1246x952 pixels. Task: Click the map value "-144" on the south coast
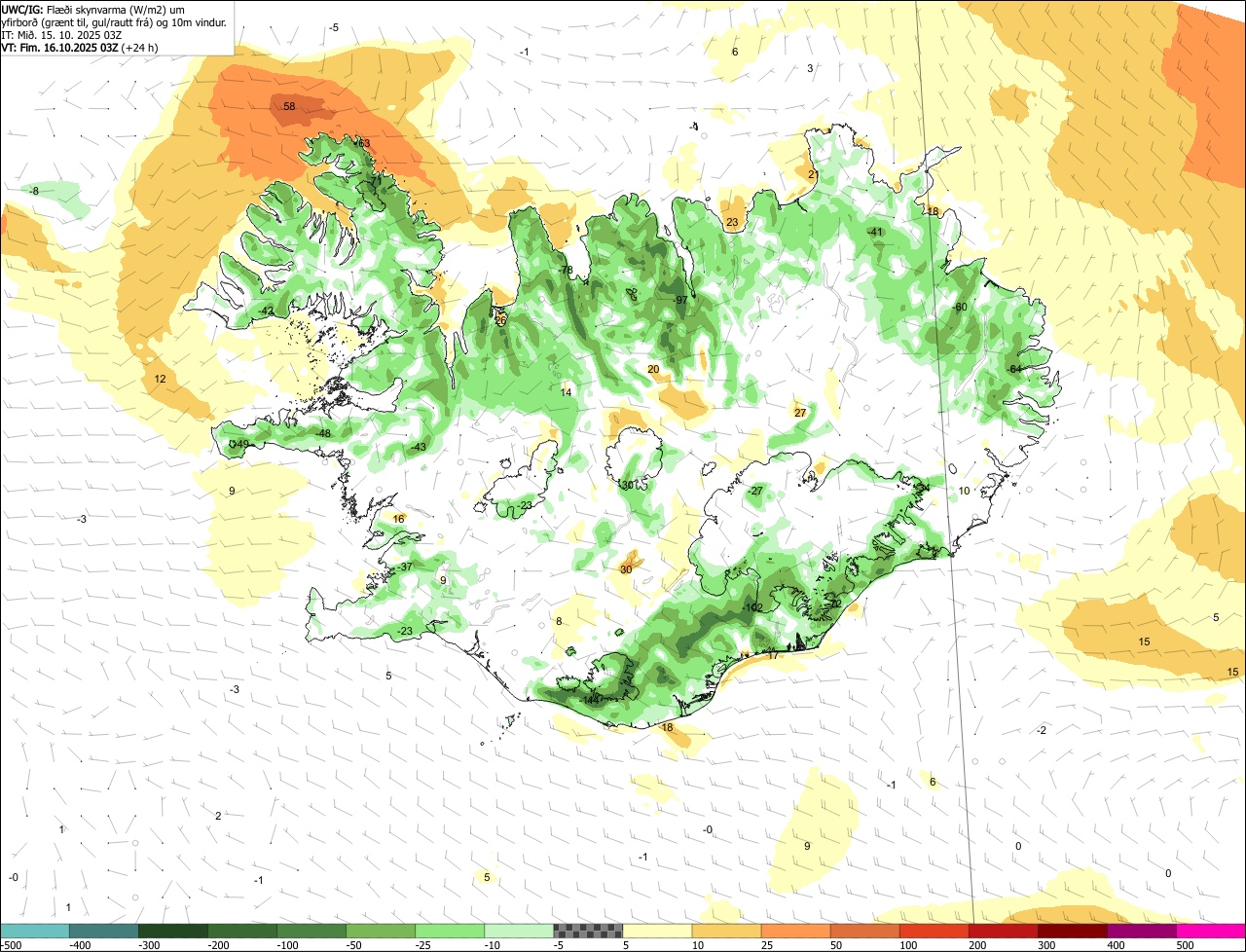[590, 701]
